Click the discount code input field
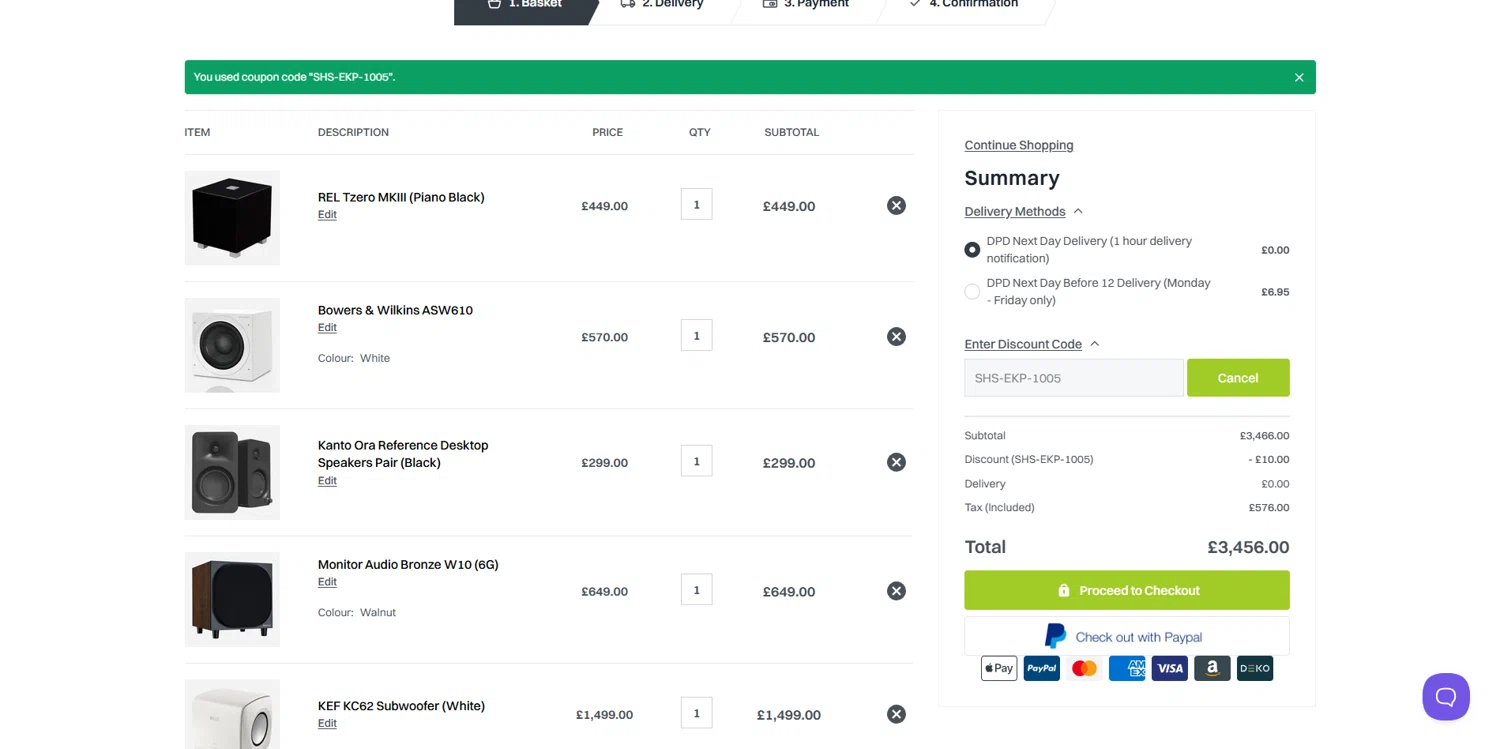Image resolution: width=1500 pixels, height=749 pixels. coord(1074,378)
